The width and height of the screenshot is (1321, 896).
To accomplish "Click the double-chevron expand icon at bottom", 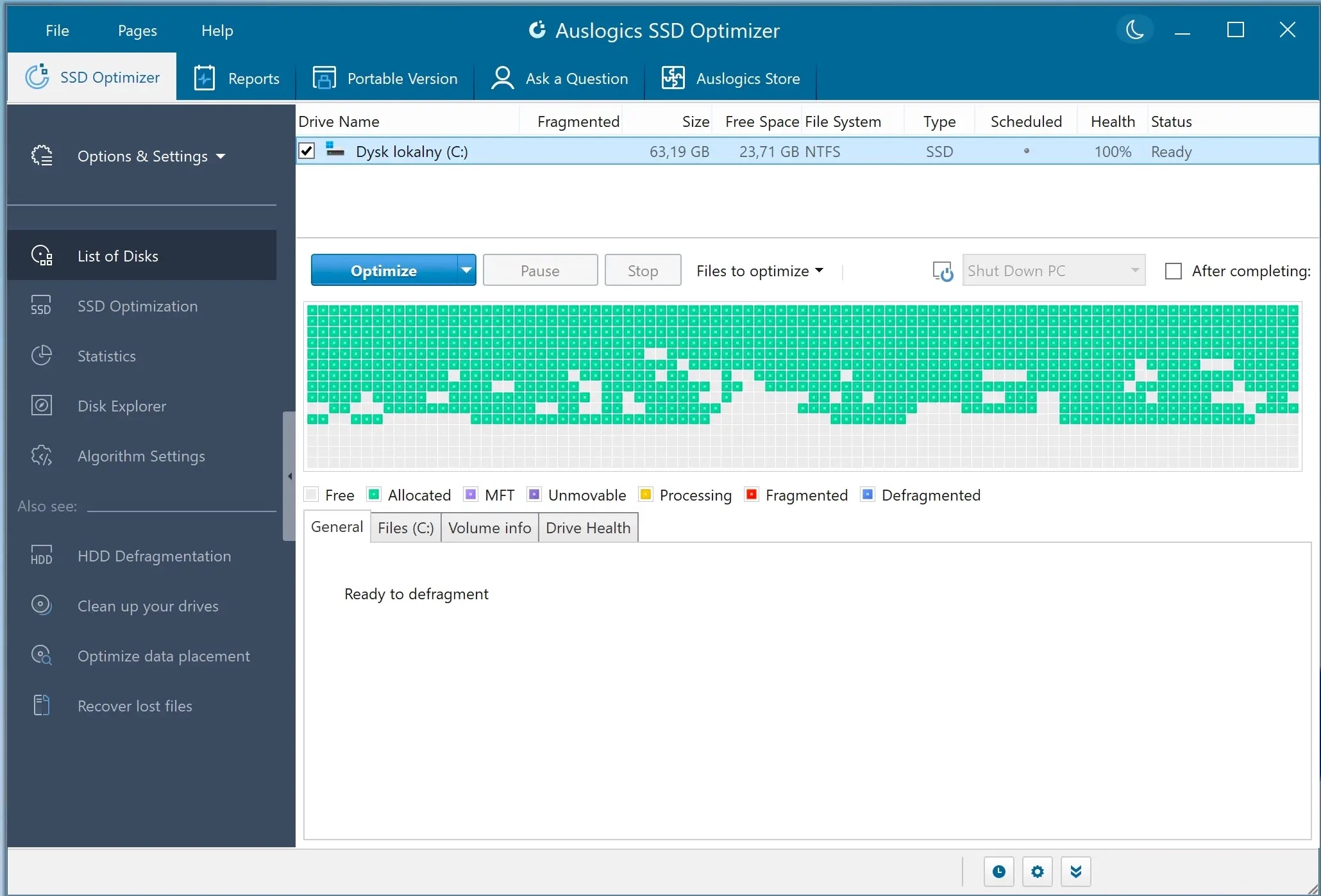I will [x=1075, y=872].
